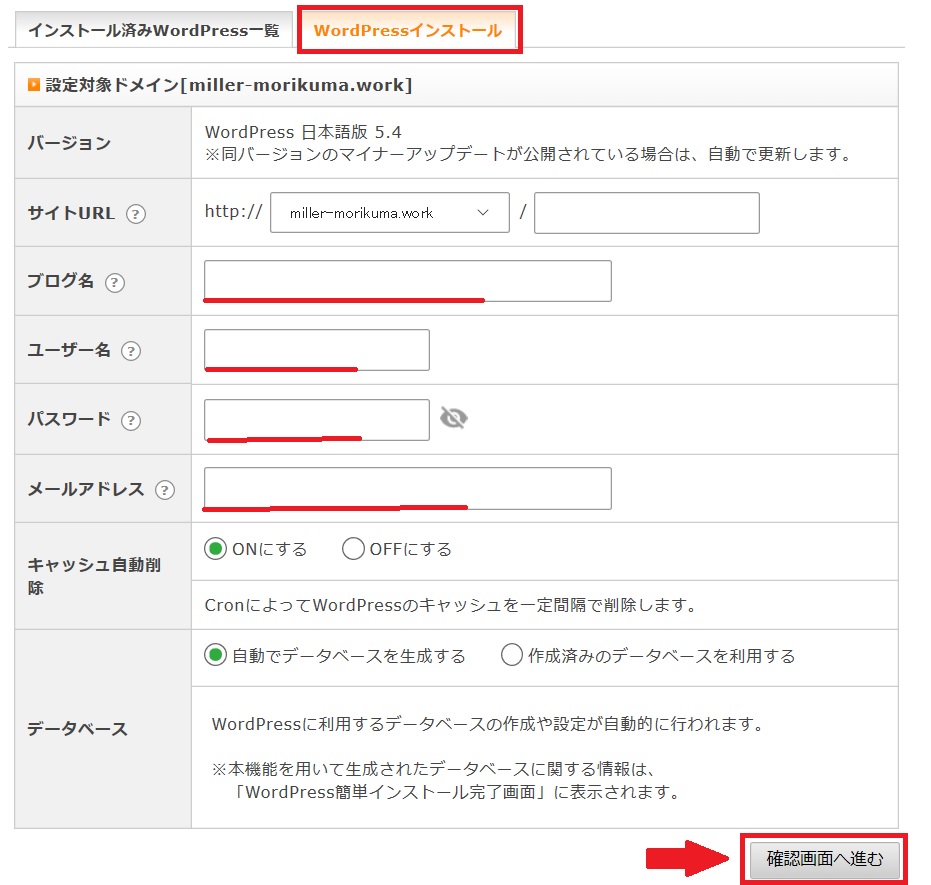This screenshot has height=885, width=931.
Task: Focus the パスワード text field
Action: [x=316, y=420]
